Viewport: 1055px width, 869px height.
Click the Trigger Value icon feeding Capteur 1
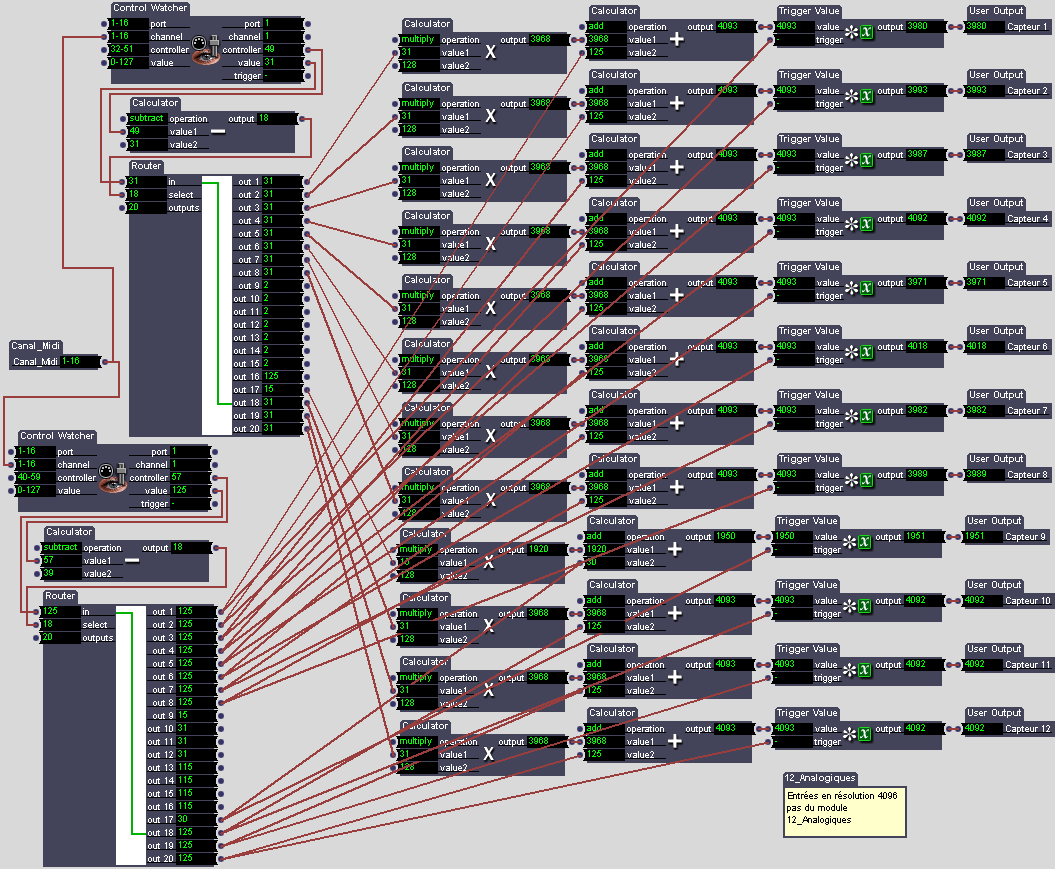[x=858, y=33]
